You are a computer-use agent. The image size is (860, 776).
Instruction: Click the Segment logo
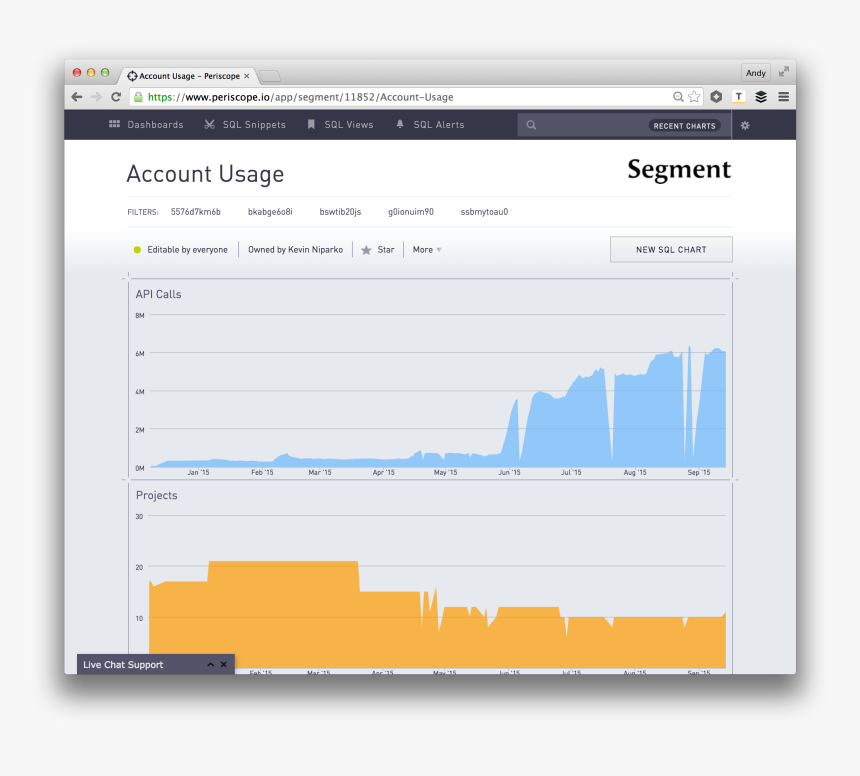(679, 169)
